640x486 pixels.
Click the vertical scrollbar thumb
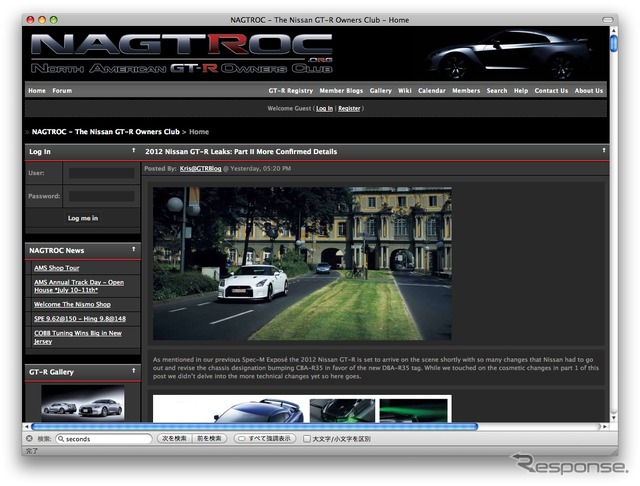613,44
